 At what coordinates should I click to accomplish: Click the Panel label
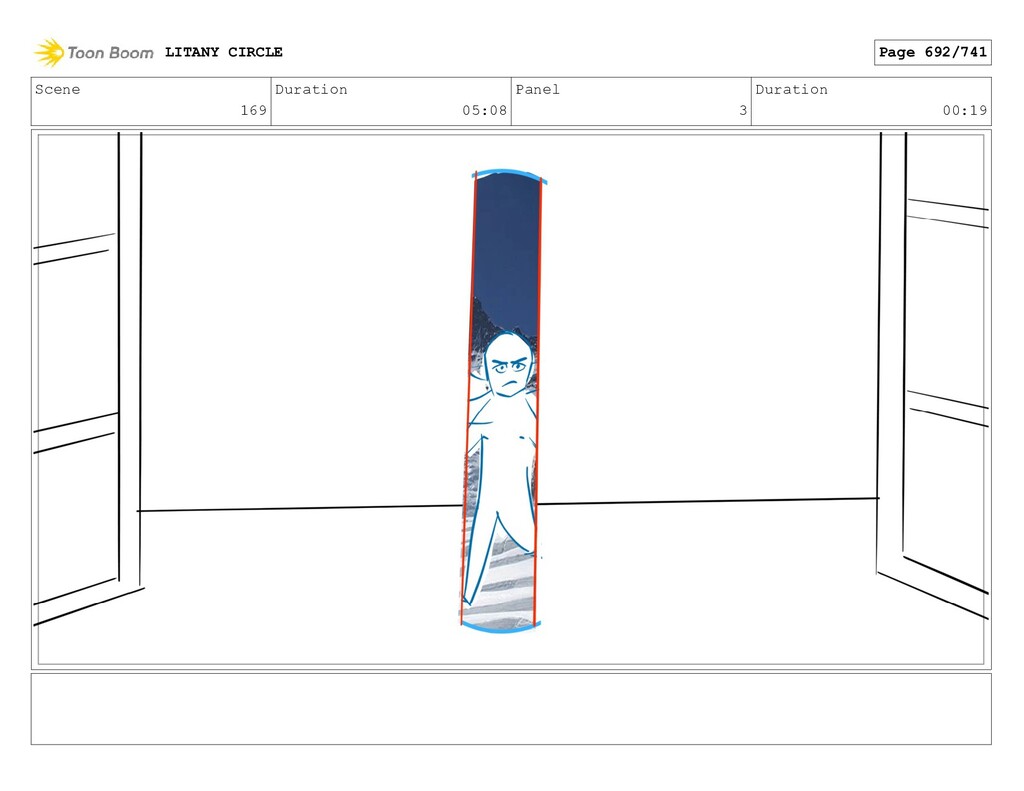pos(537,89)
